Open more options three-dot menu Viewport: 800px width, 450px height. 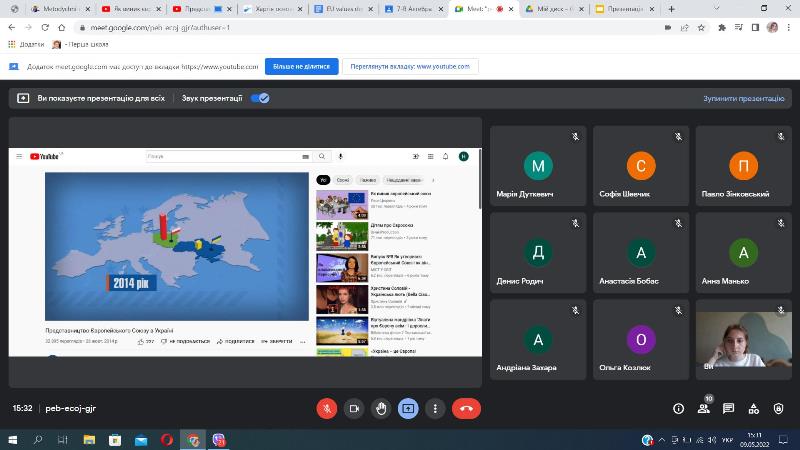[435, 408]
